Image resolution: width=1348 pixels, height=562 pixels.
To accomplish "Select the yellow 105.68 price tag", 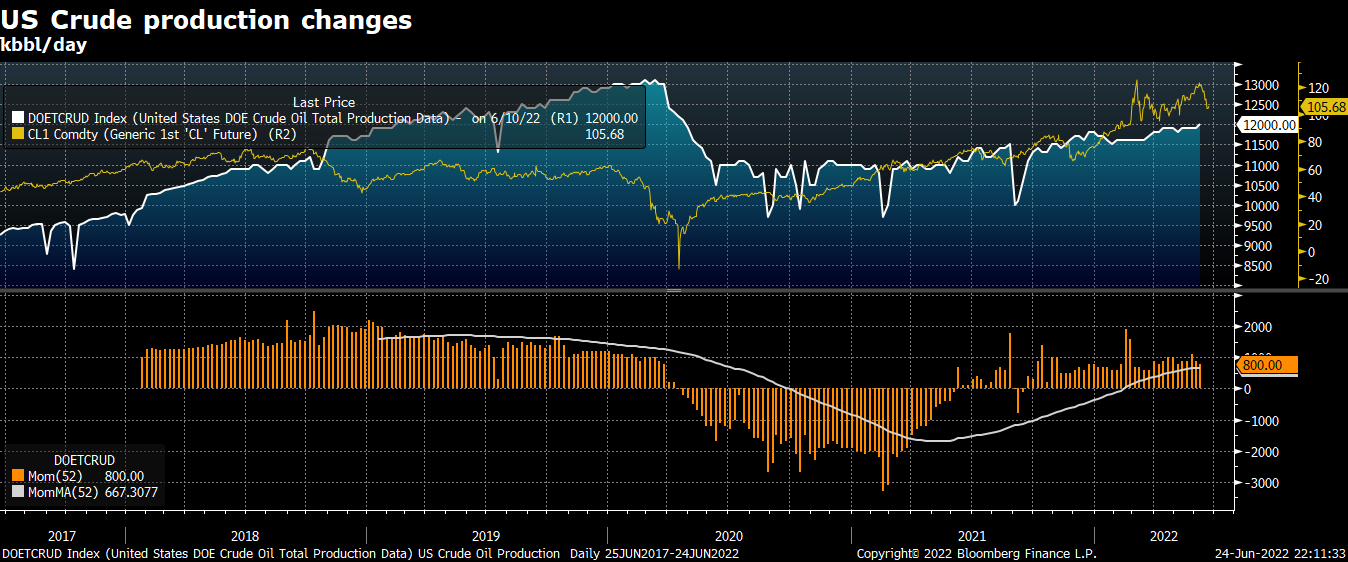I will coord(1323,107).
